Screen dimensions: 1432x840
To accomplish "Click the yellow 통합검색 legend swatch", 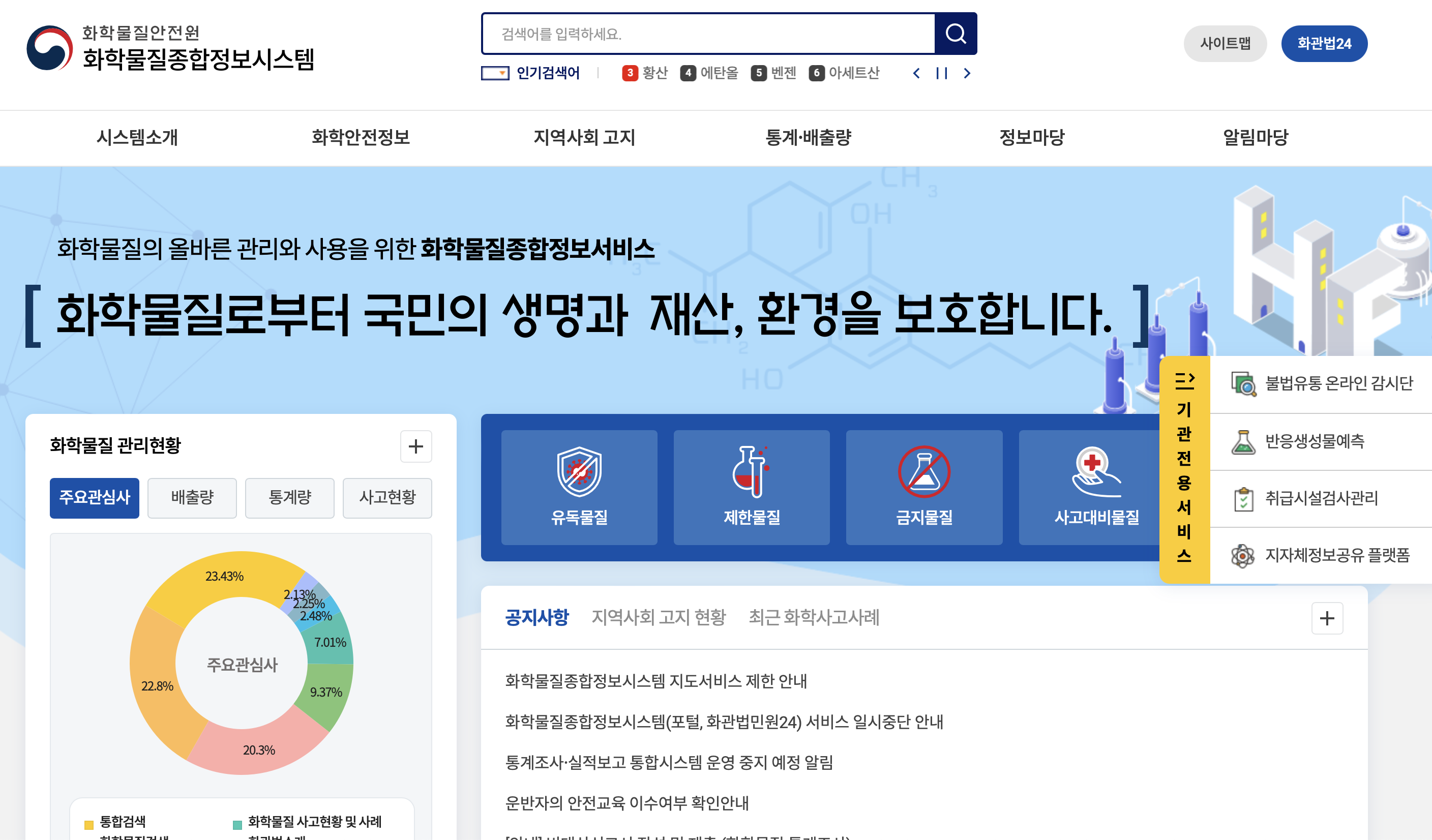I will pos(88,825).
